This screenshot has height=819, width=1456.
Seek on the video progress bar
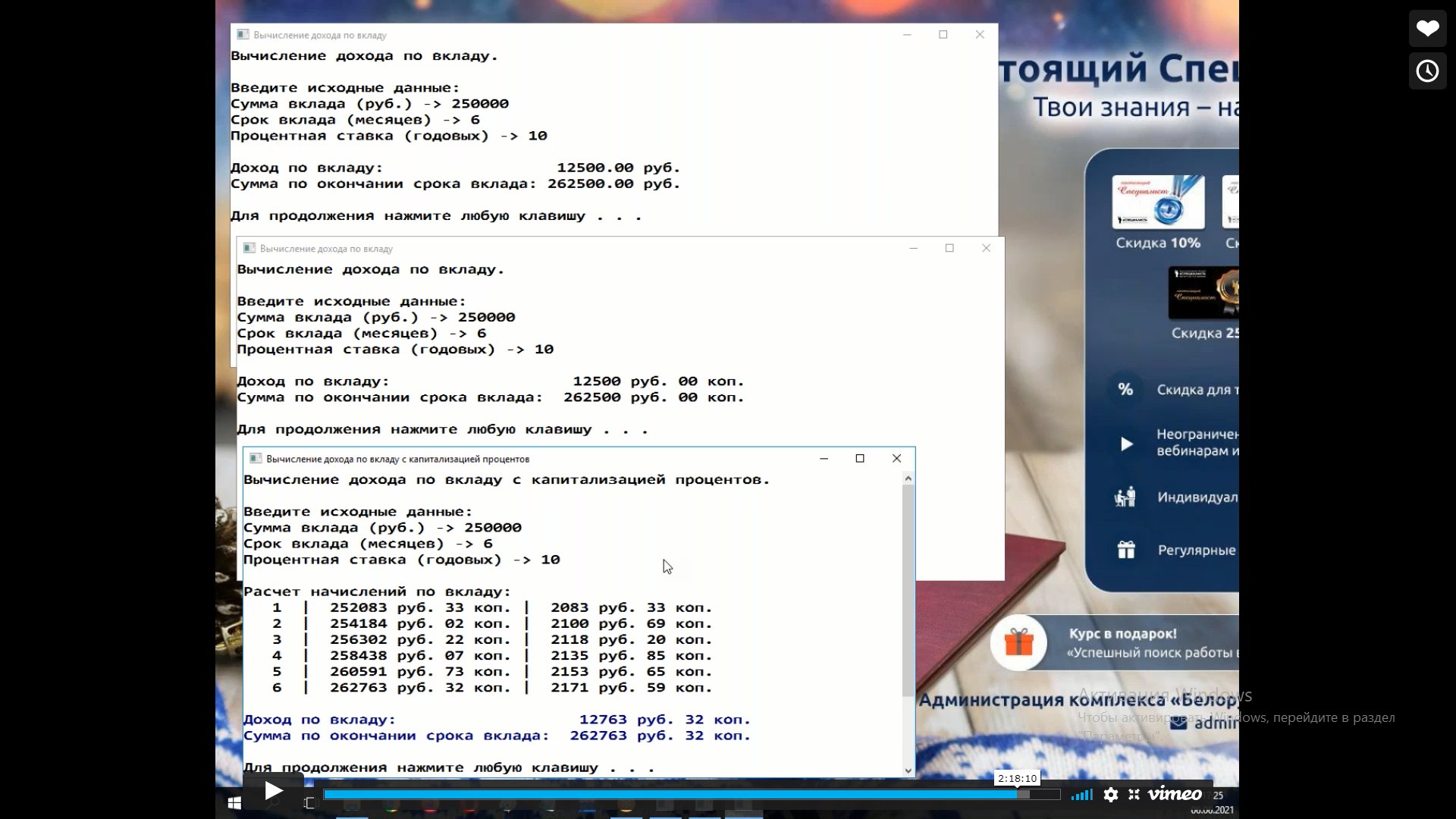click(x=682, y=795)
